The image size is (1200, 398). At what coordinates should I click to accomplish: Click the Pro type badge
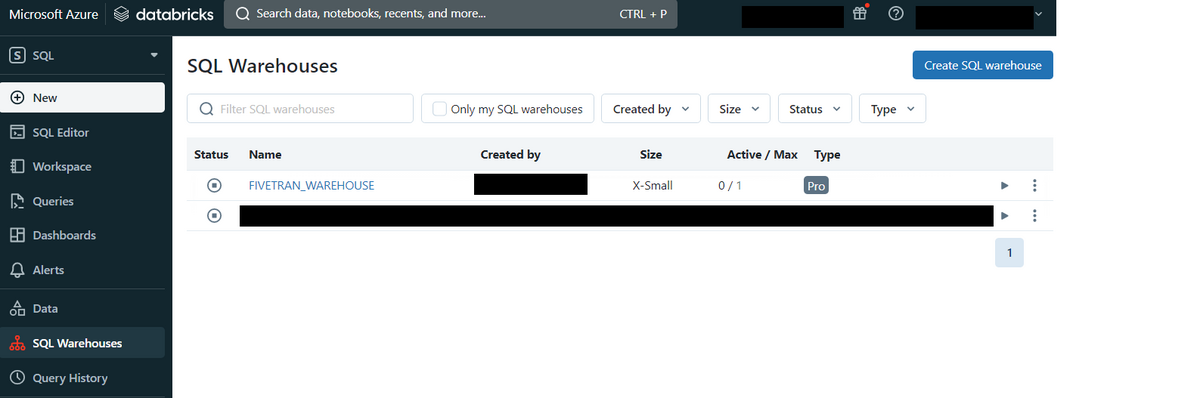(817, 186)
